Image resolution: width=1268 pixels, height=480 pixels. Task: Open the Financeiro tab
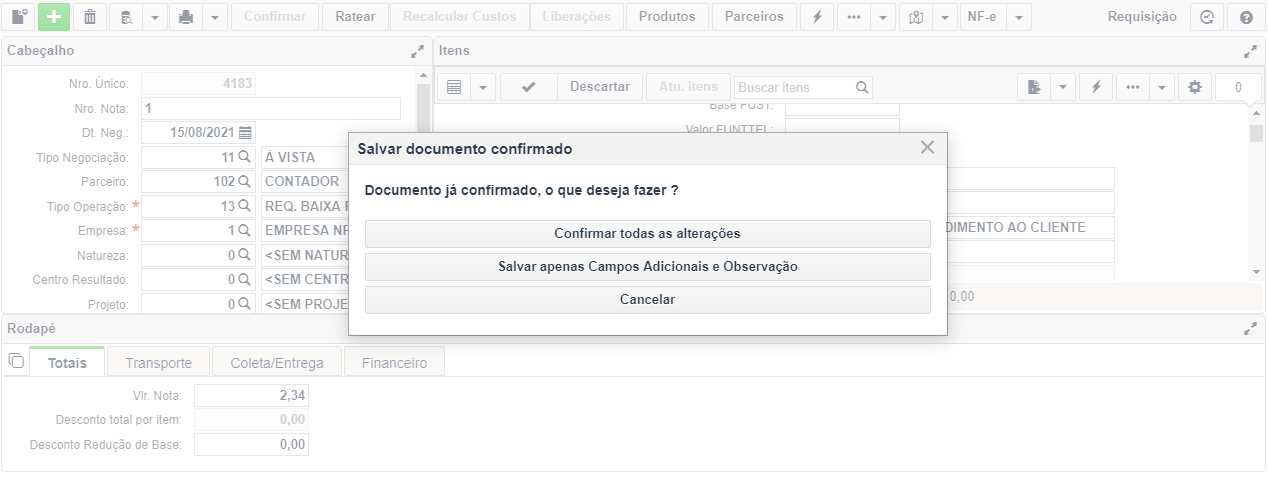[394, 363]
